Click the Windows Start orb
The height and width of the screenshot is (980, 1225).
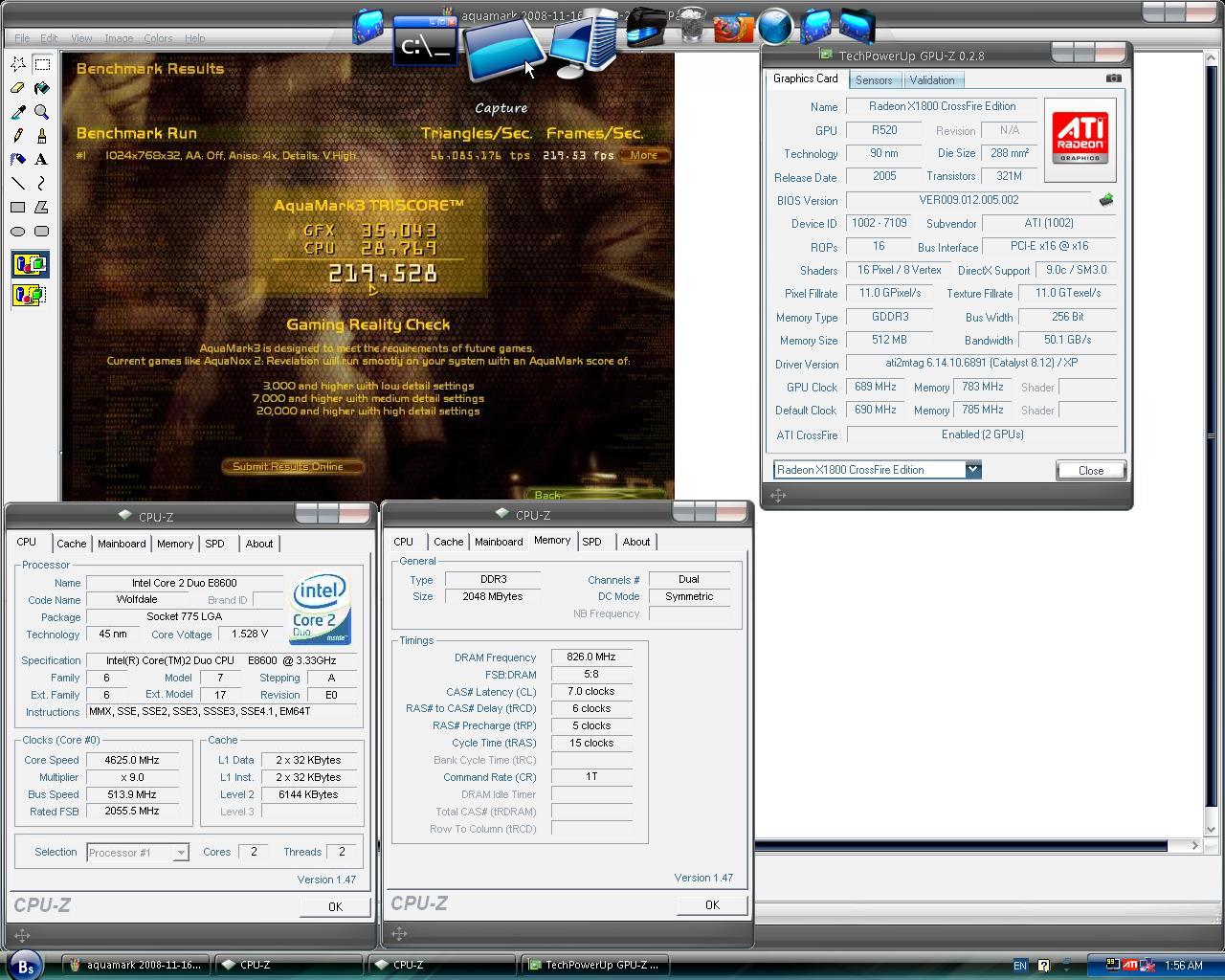(26, 965)
